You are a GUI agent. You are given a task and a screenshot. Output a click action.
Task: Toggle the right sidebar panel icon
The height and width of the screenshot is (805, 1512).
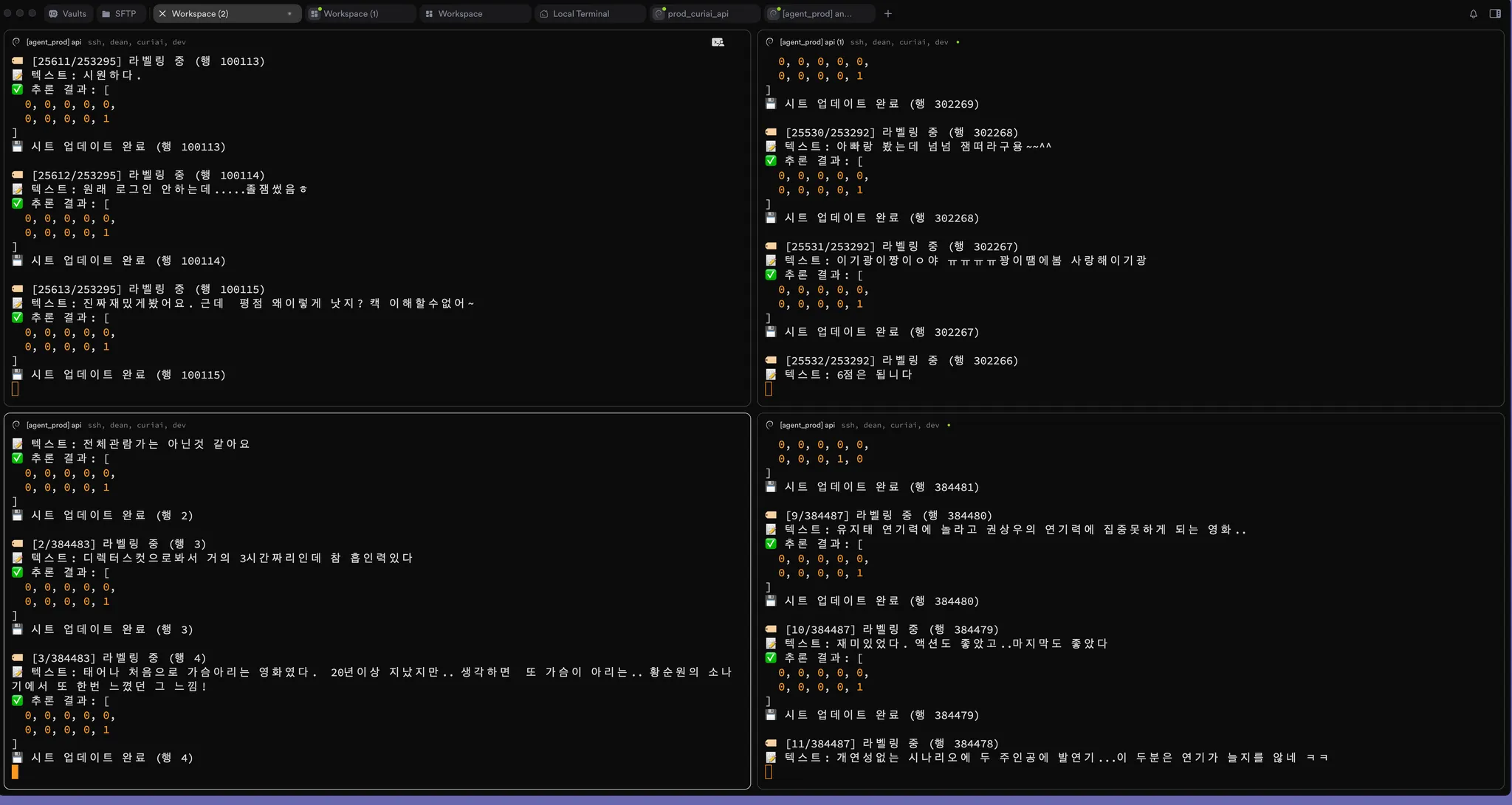click(x=1495, y=13)
